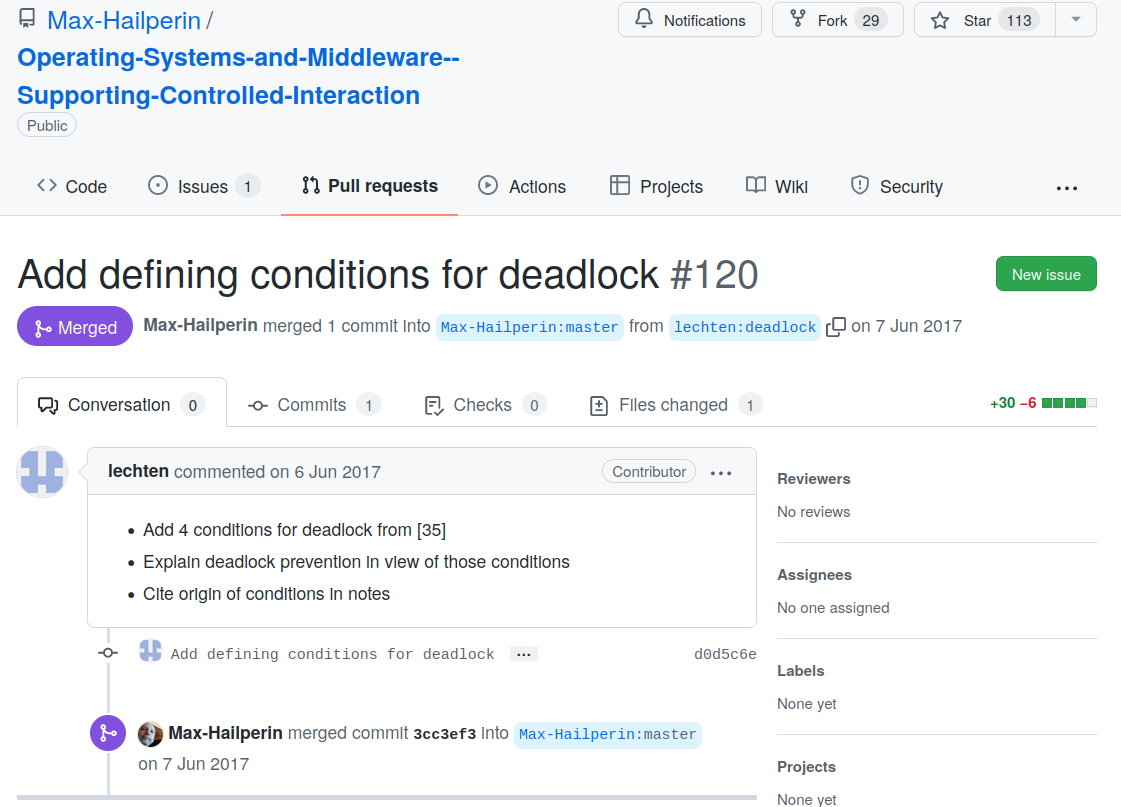This screenshot has width=1121, height=807.
Task: Open the Commits tab
Action: (x=314, y=405)
